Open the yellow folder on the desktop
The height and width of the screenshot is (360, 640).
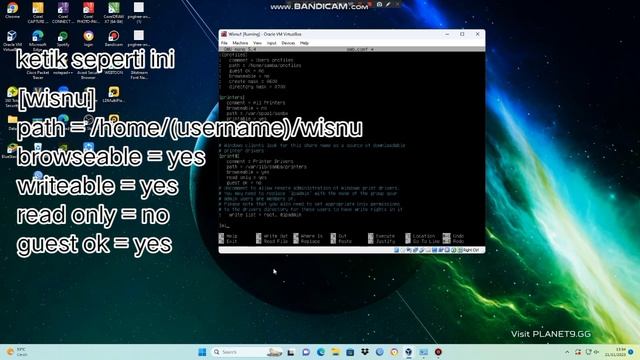click(x=12, y=120)
